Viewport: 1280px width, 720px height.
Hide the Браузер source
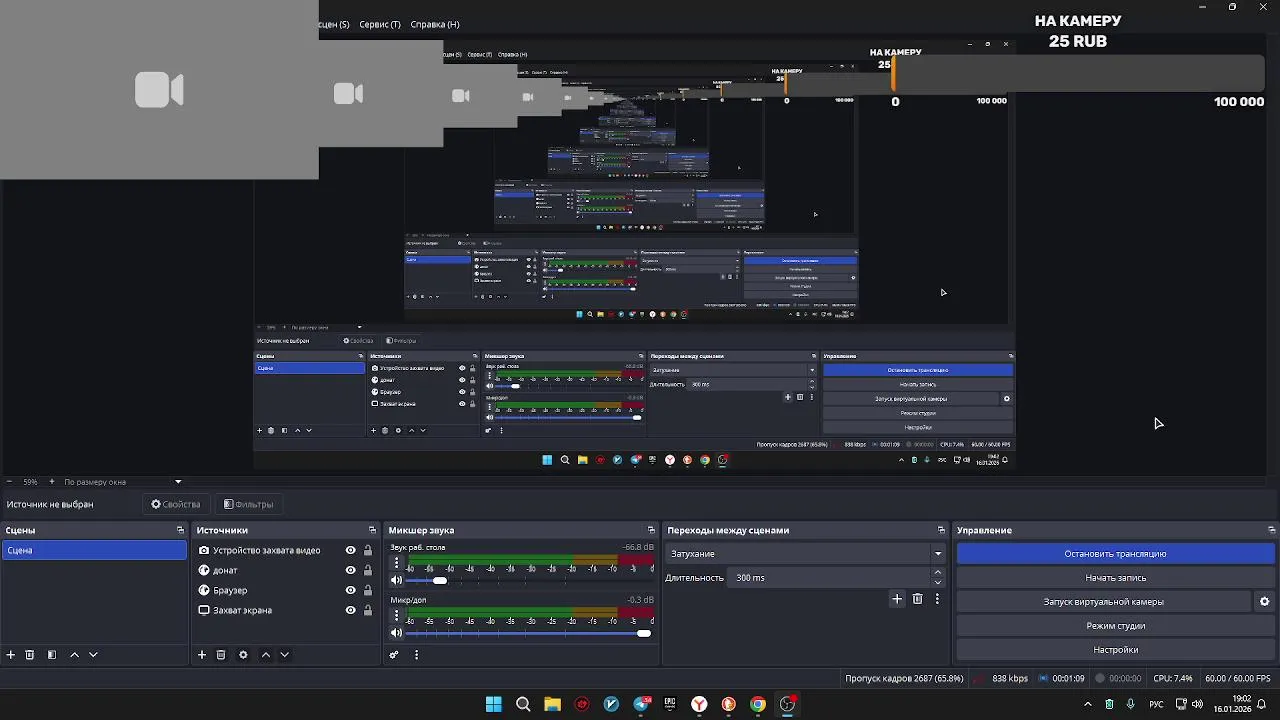350,590
